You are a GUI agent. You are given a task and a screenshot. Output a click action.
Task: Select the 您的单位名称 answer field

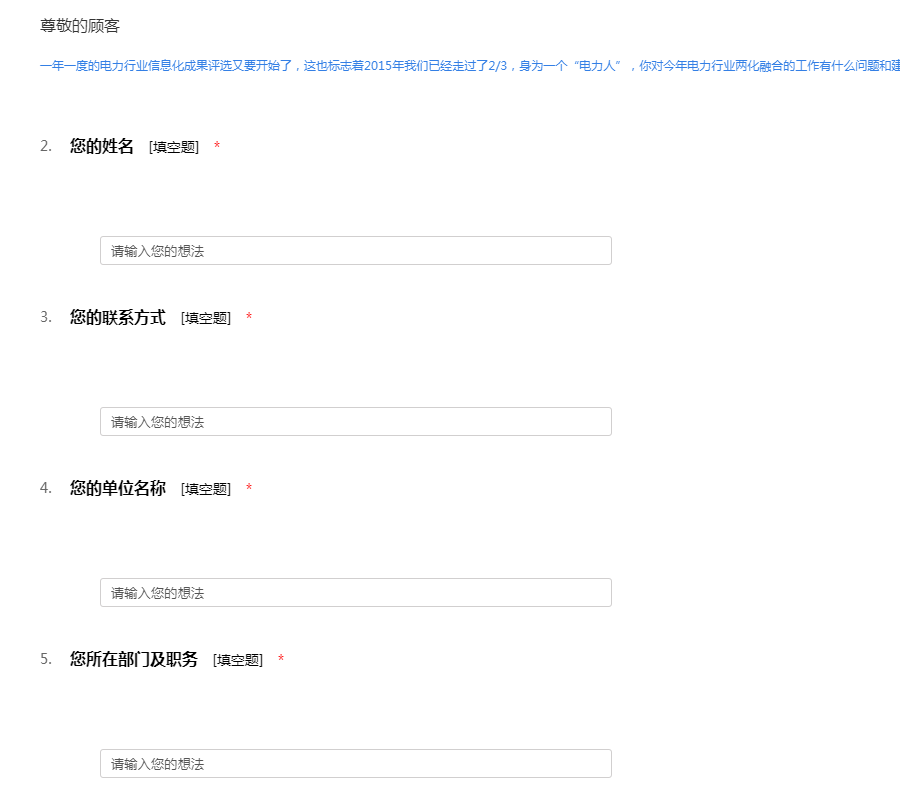355,593
